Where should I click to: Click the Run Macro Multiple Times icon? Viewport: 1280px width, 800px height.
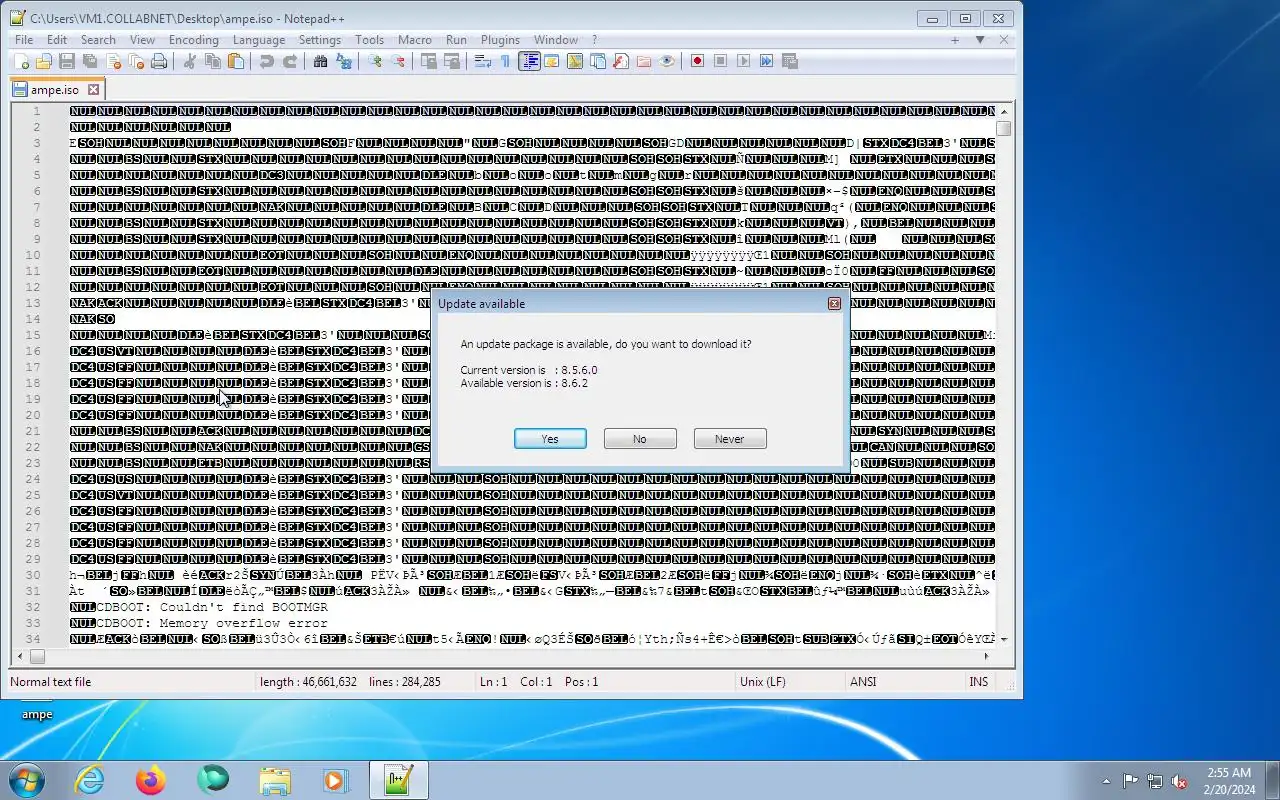(x=766, y=61)
